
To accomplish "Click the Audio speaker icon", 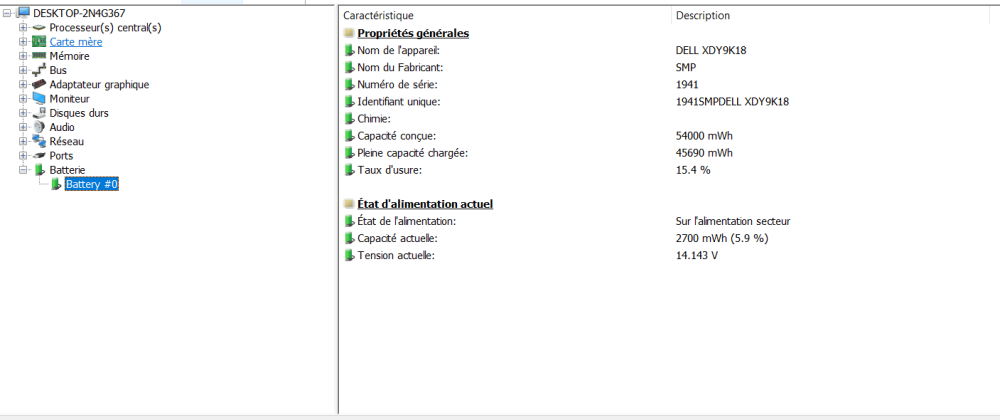I will coord(39,127).
